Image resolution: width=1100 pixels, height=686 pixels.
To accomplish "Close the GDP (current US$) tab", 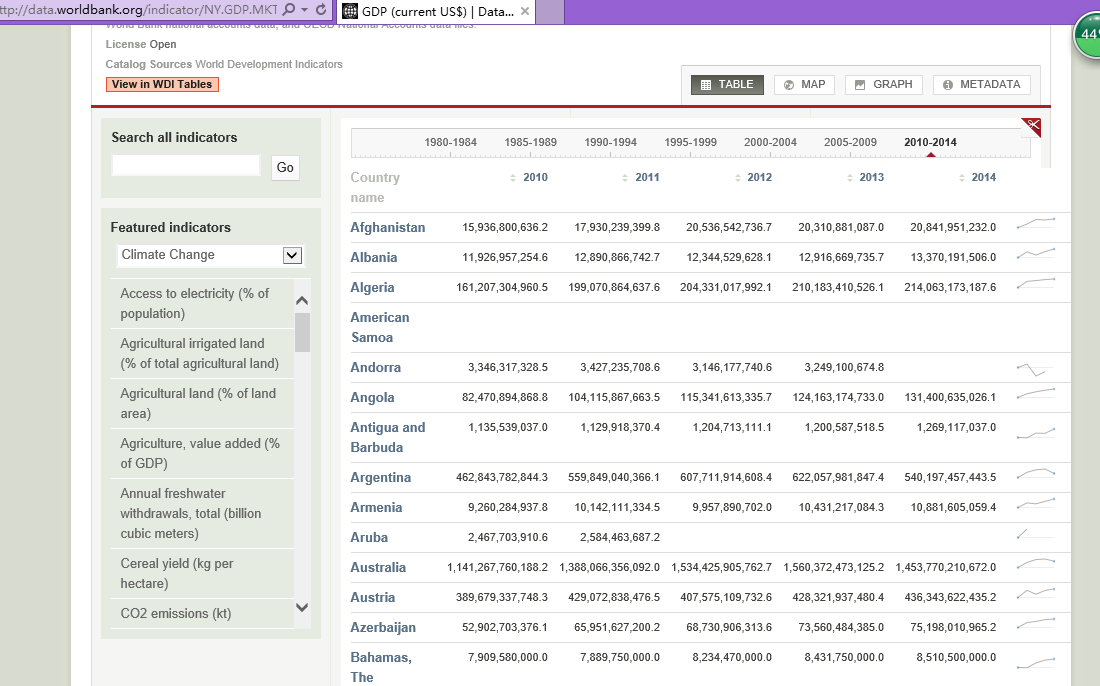I will click(525, 11).
